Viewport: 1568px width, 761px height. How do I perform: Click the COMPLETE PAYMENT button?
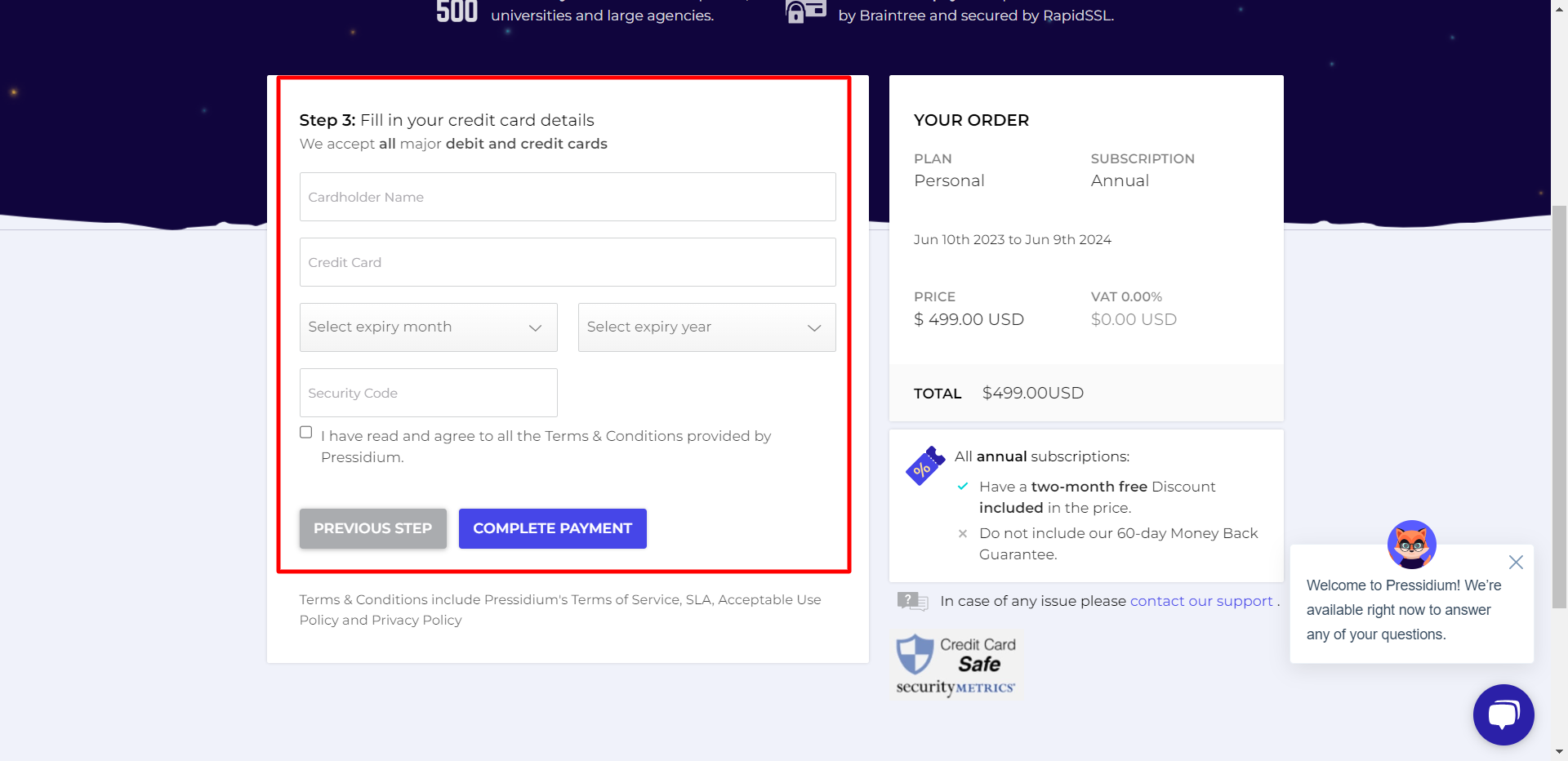coord(552,528)
